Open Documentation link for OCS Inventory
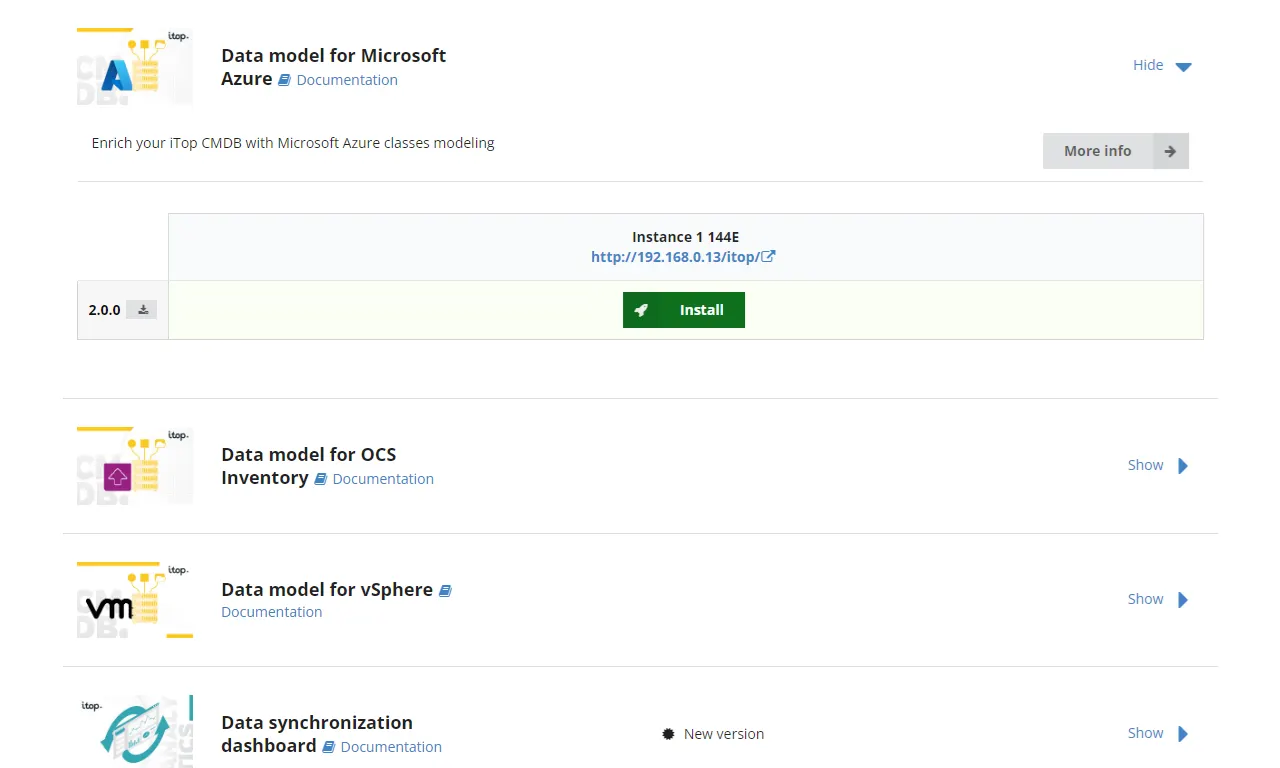 (x=383, y=479)
